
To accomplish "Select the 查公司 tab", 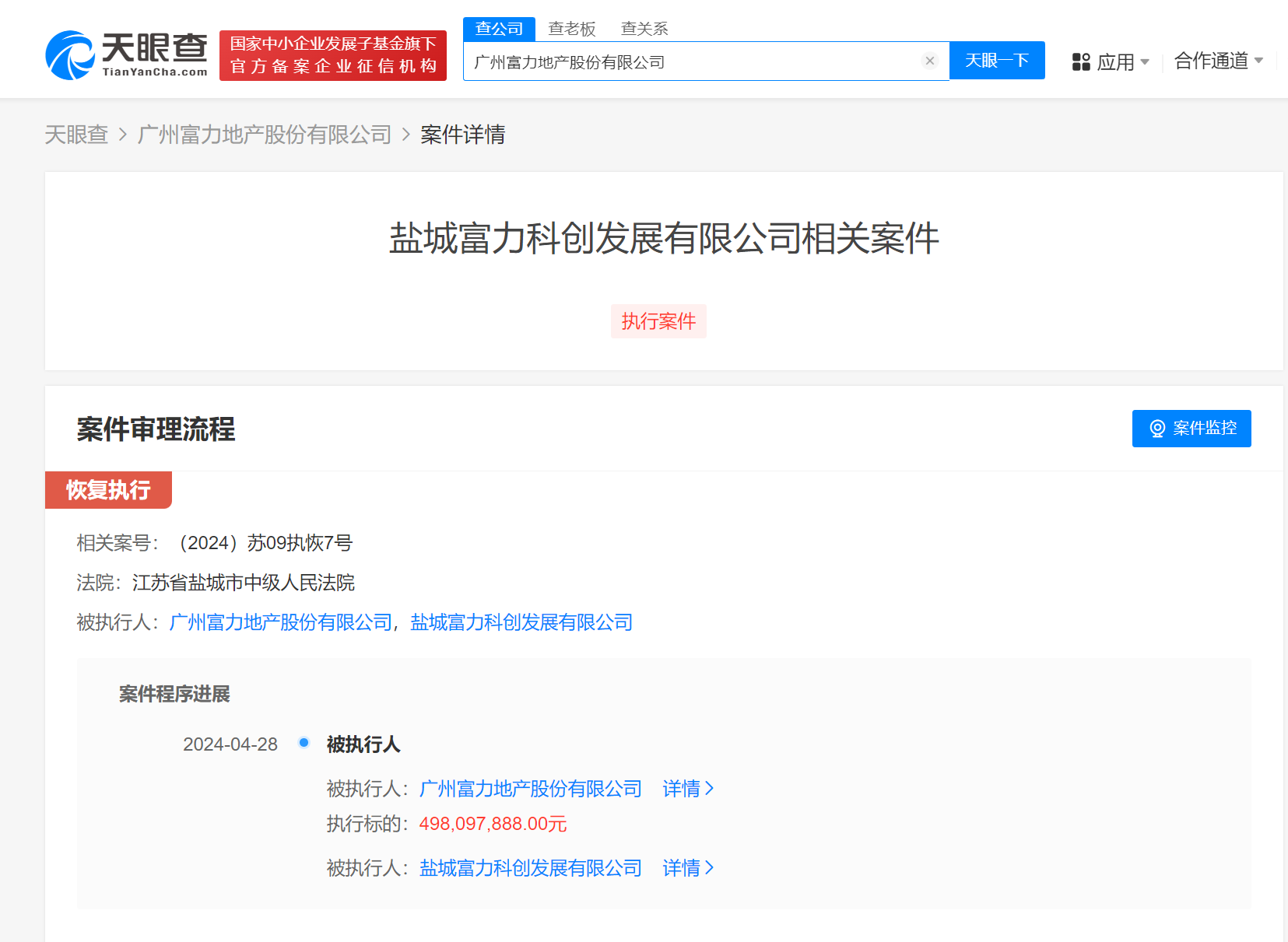I will [x=499, y=28].
